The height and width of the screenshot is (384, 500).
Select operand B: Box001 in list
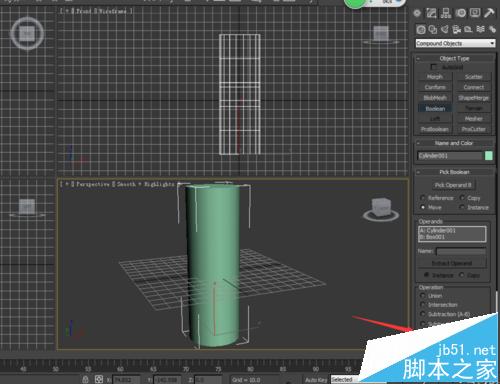(452, 237)
